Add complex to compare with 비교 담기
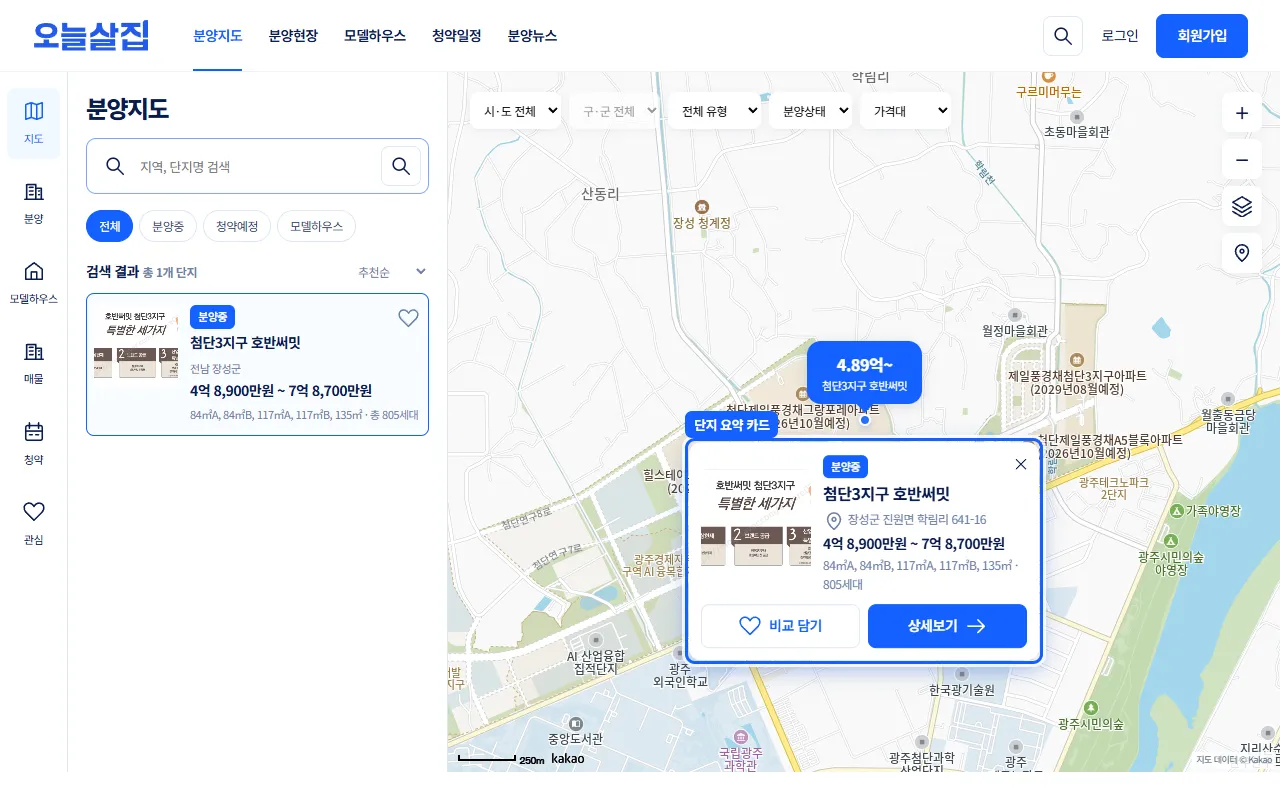The height and width of the screenshot is (800, 1280). point(780,626)
